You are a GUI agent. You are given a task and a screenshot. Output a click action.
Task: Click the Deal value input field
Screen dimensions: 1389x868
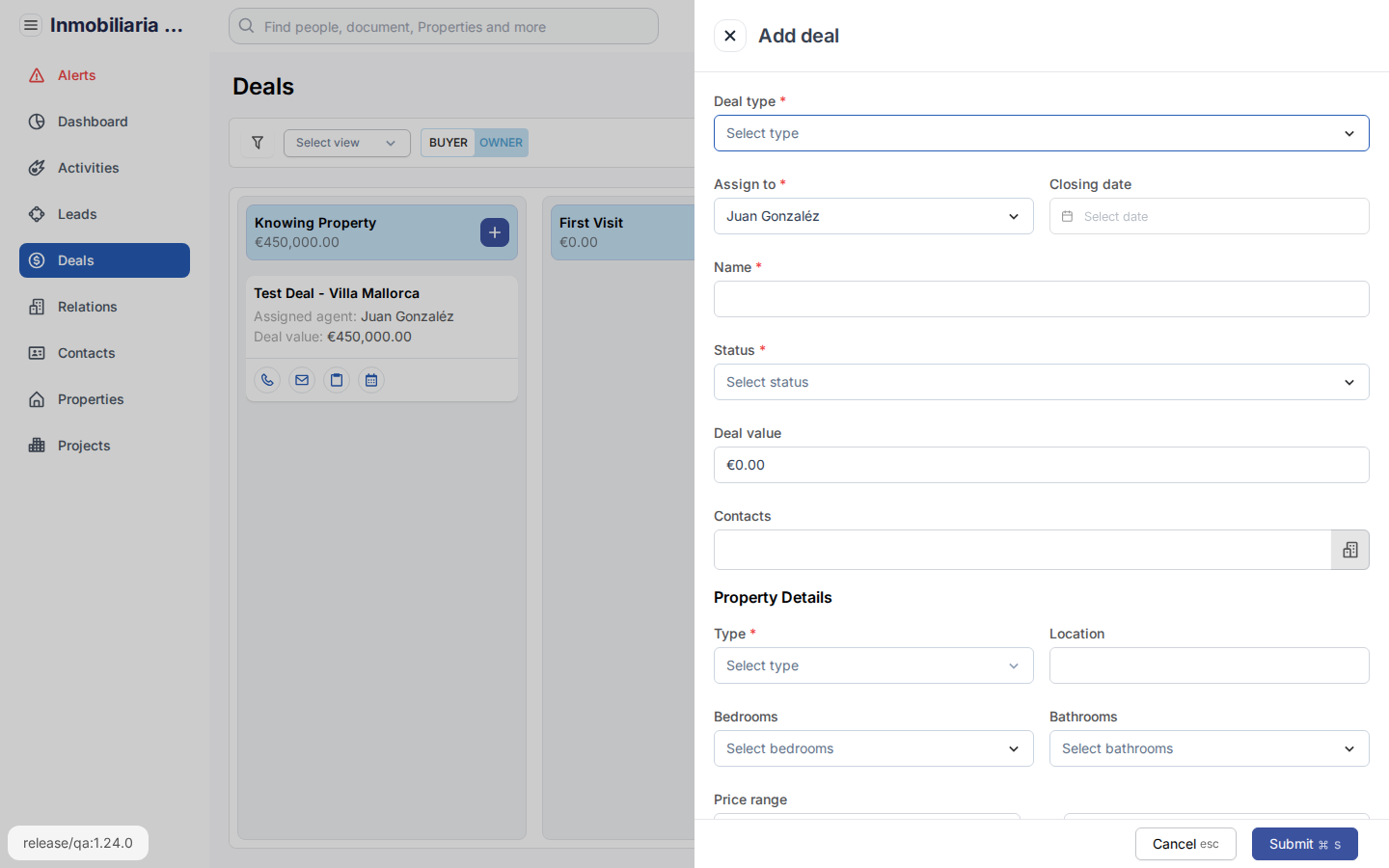[x=1041, y=465]
